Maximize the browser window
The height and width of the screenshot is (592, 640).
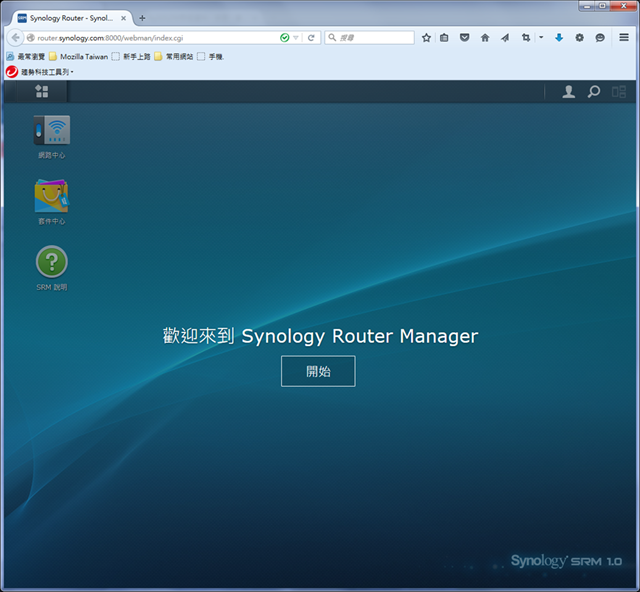coord(602,6)
